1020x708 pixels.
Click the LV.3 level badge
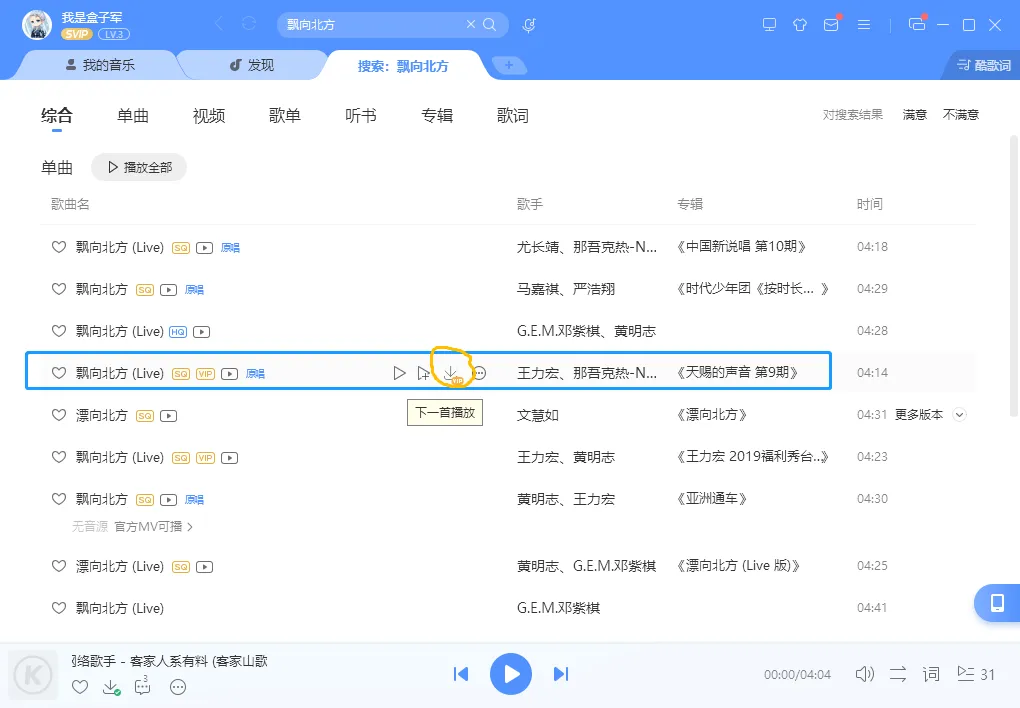[114, 34]
